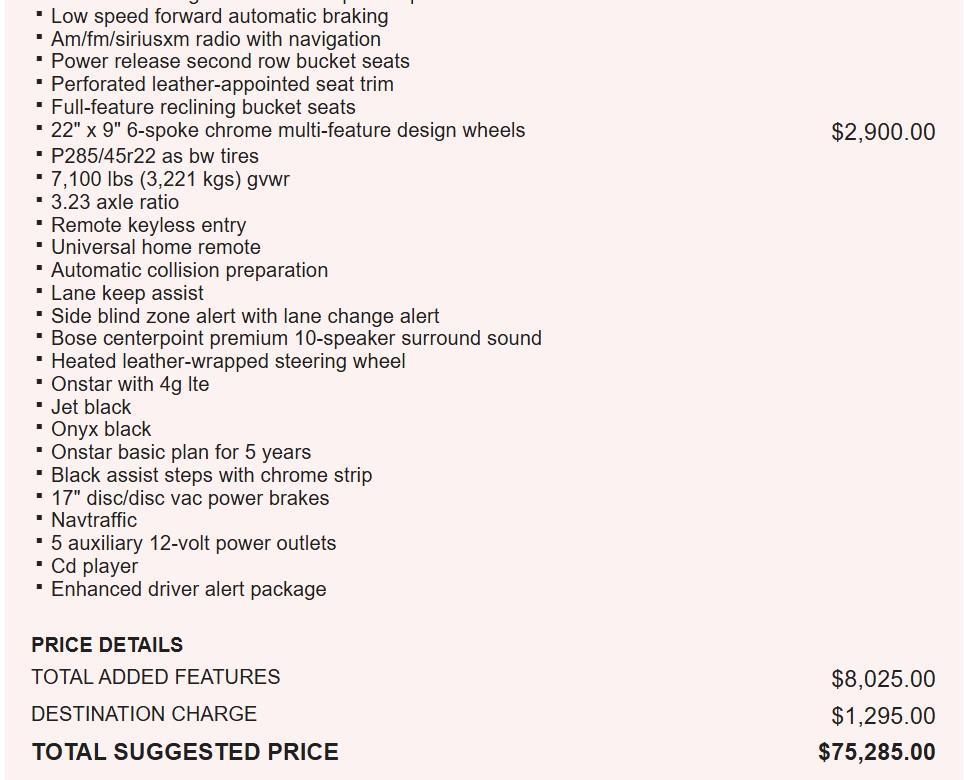Select the 22" chrome wheels feature text
This screenshot has width=964, height=780.
tap(287, 130)
